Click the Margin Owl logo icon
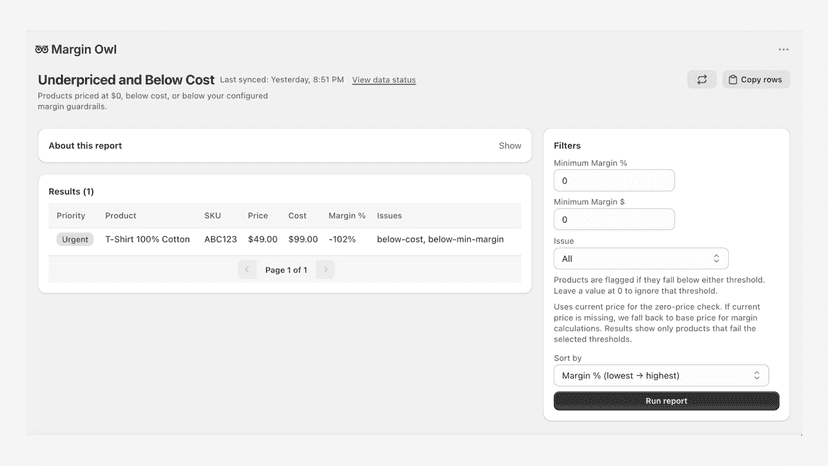Screen dimensions: 828x466 [42, 49]
